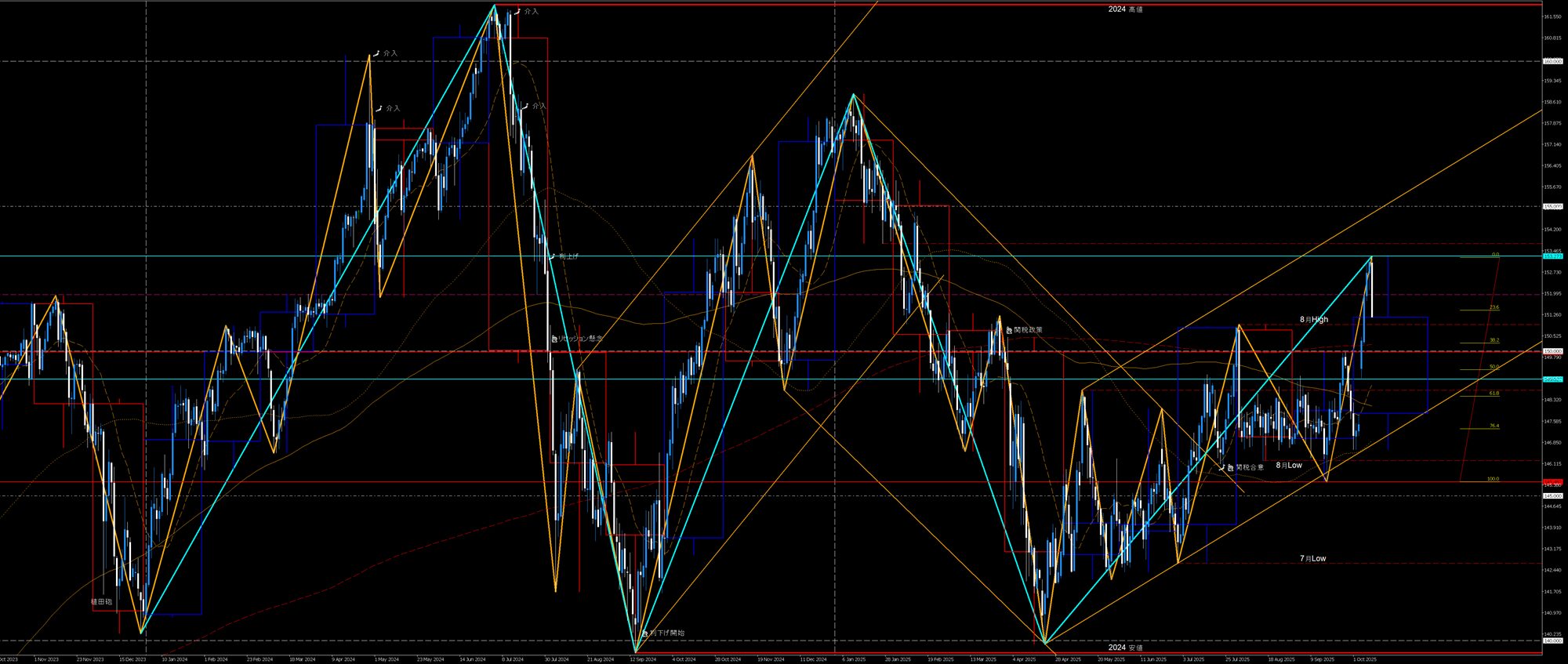Click the icon next to the 関税合意 annotation
The width and height of the screenshot is (1568, 664).
[1229, 467]
